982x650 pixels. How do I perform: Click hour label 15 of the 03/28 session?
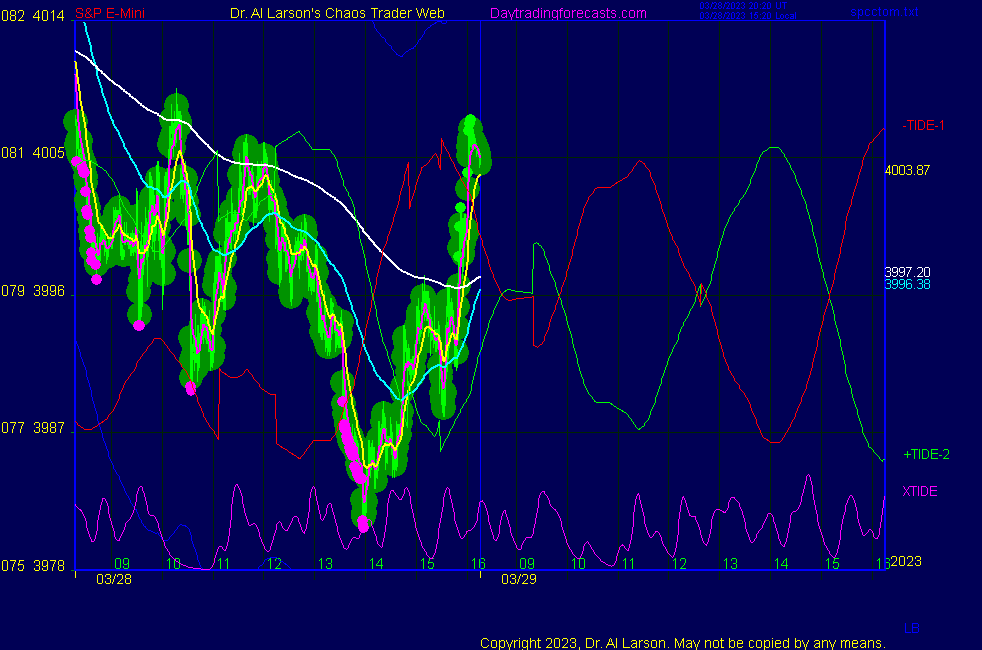coord(427,564)
